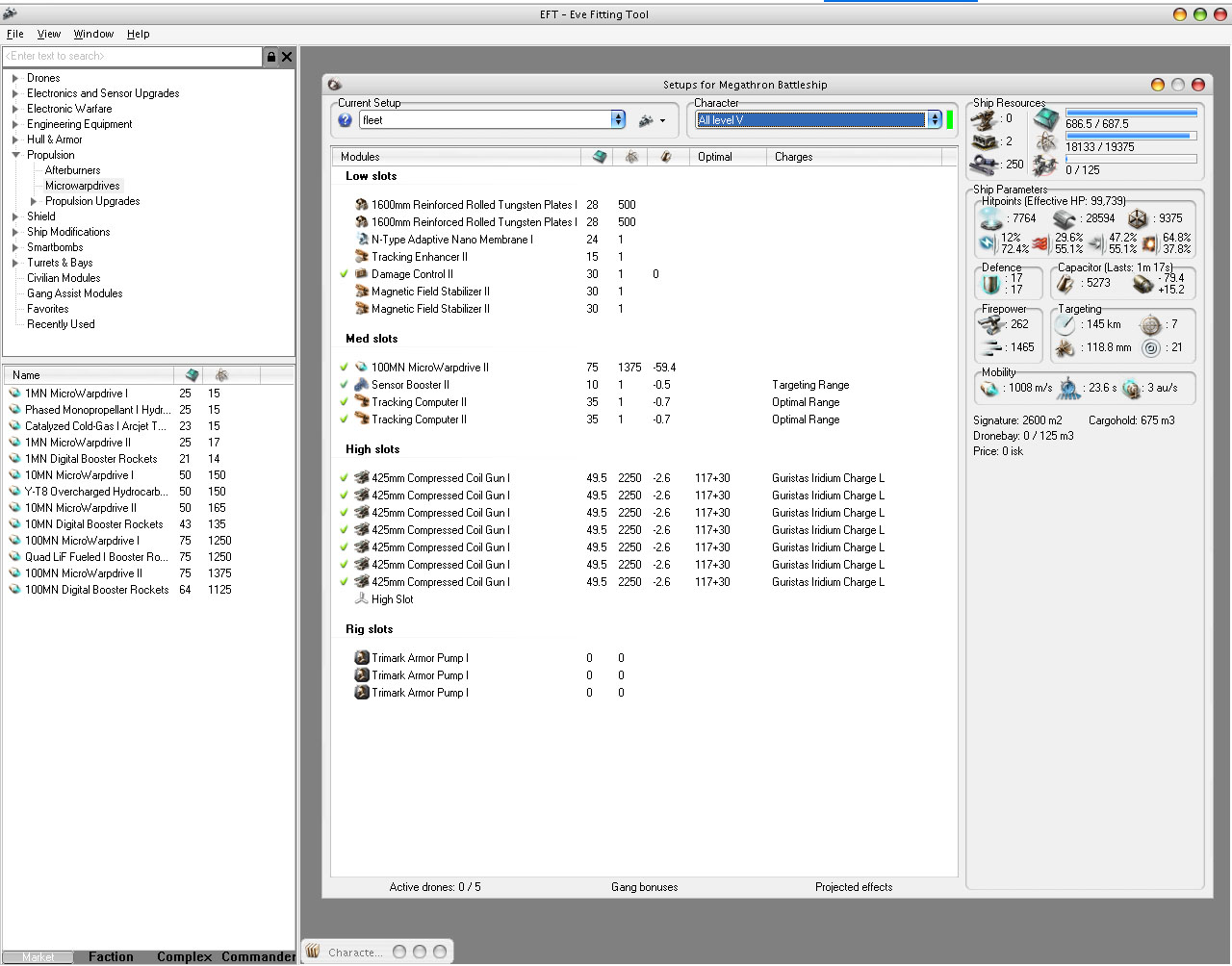Click the hull structure icon showing 9375
This screenshot has width=1232, height=966.
(x=1138, y=219)
